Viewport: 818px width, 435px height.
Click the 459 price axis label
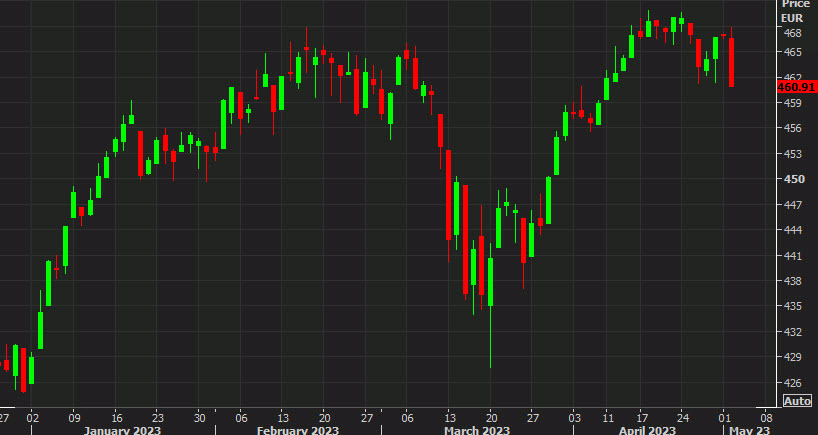coord(792,103)
